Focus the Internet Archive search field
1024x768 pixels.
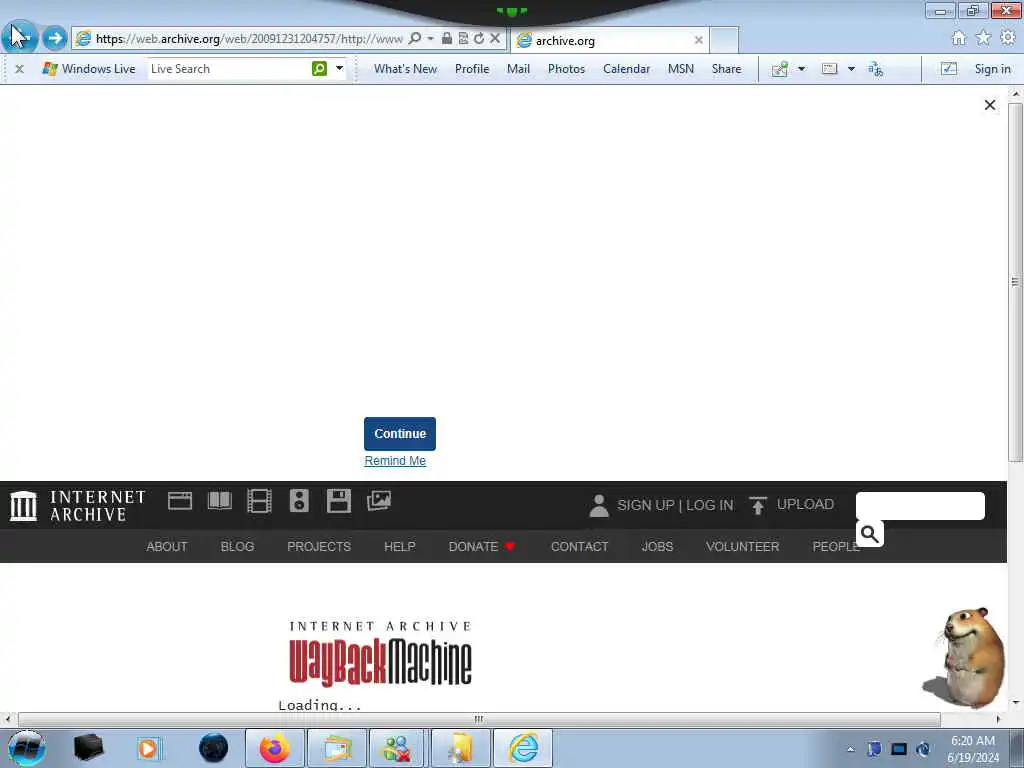pos(920,506)
